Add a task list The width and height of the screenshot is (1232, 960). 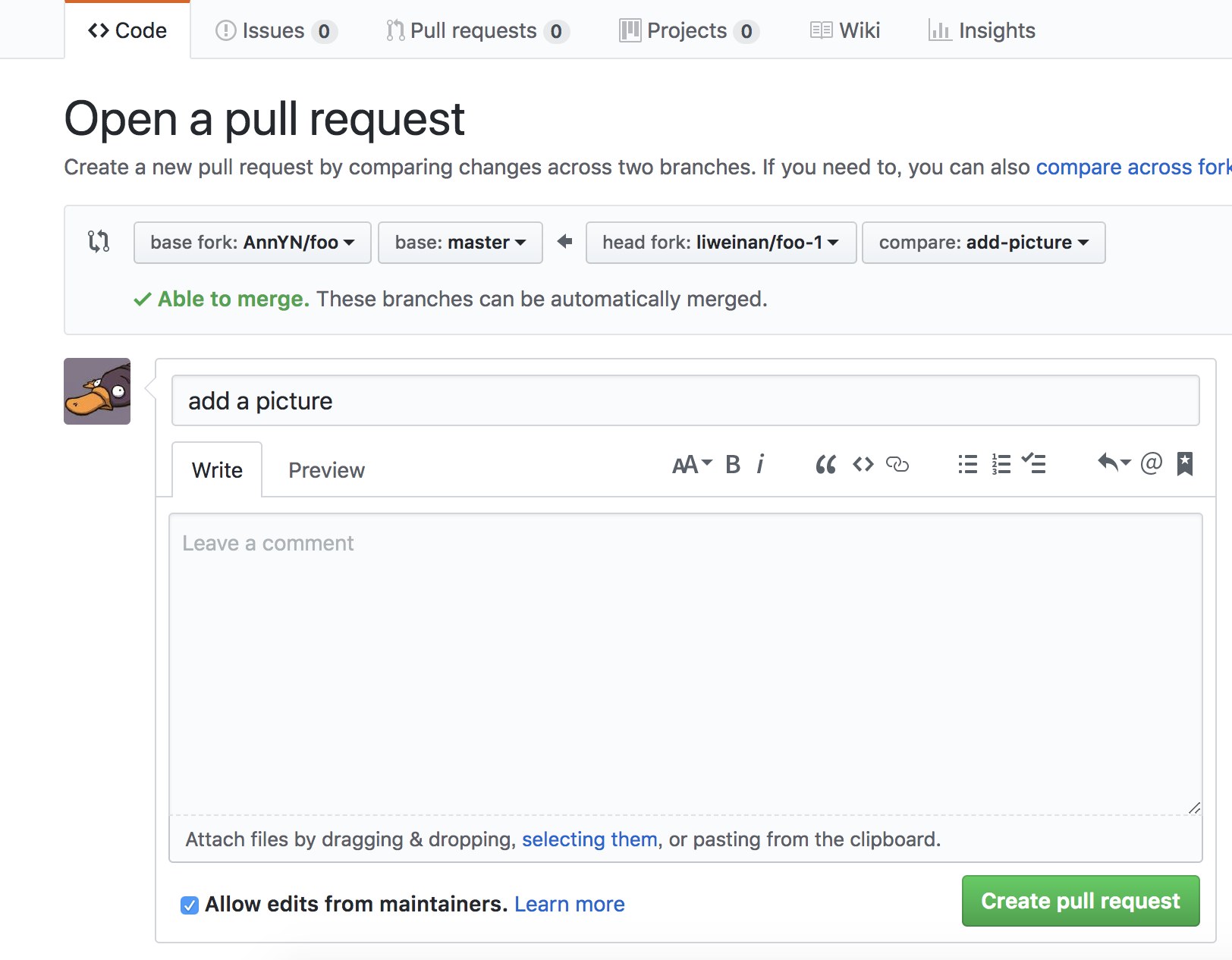pos(1034,464)
